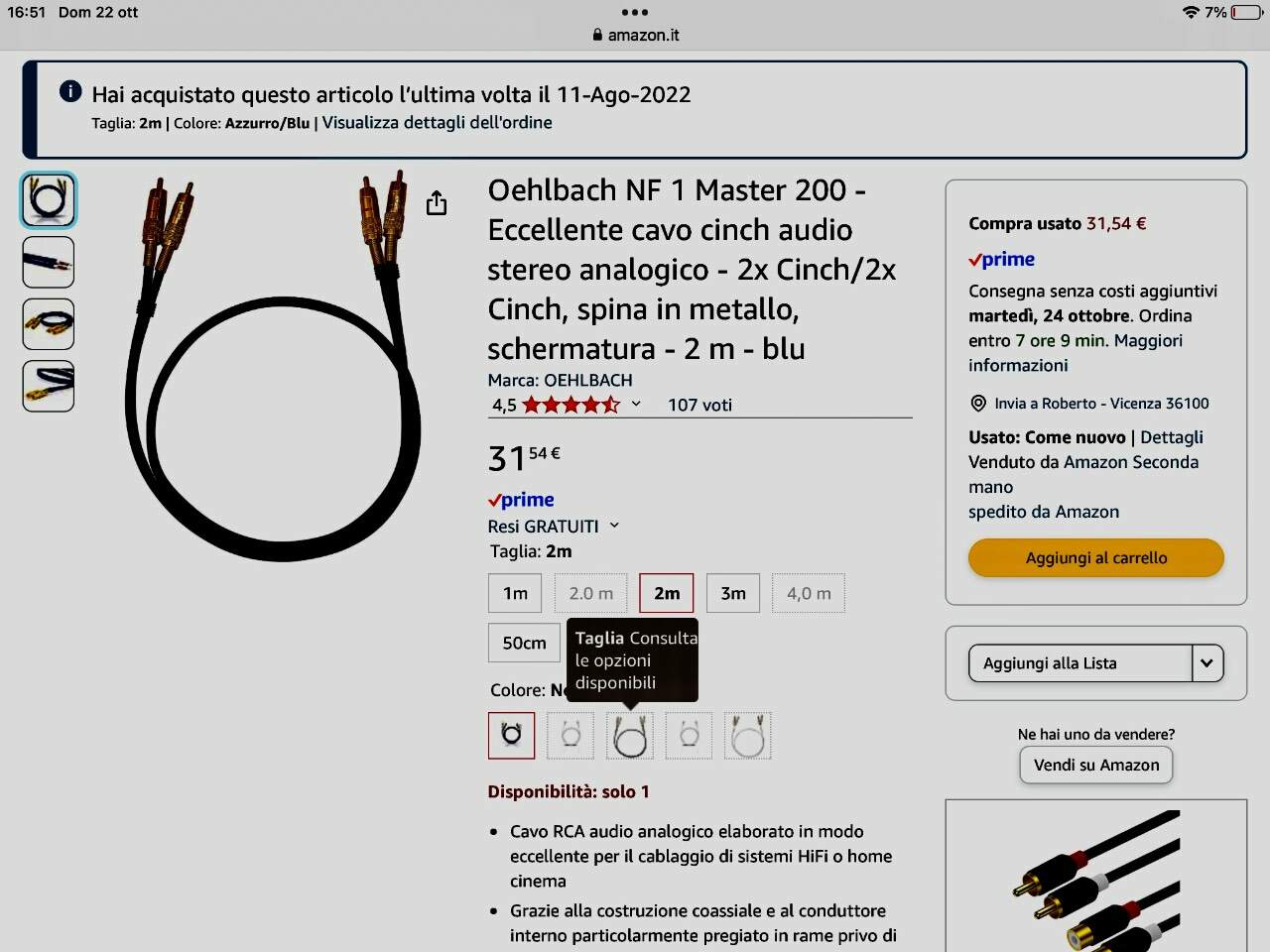Open the 107 voti reviews link
Screen dimensions: 1270x952
click(x=699, y=405)
